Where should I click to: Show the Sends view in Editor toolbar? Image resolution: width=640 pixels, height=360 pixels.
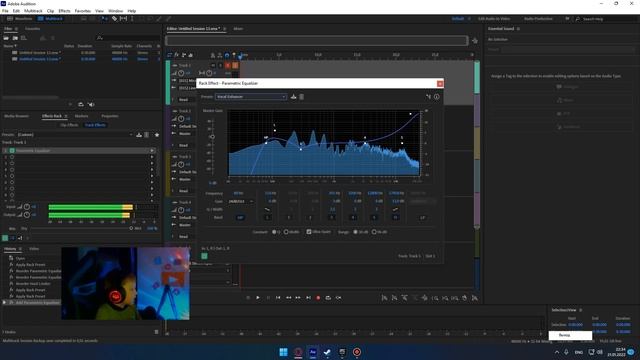tap(184, 55)
